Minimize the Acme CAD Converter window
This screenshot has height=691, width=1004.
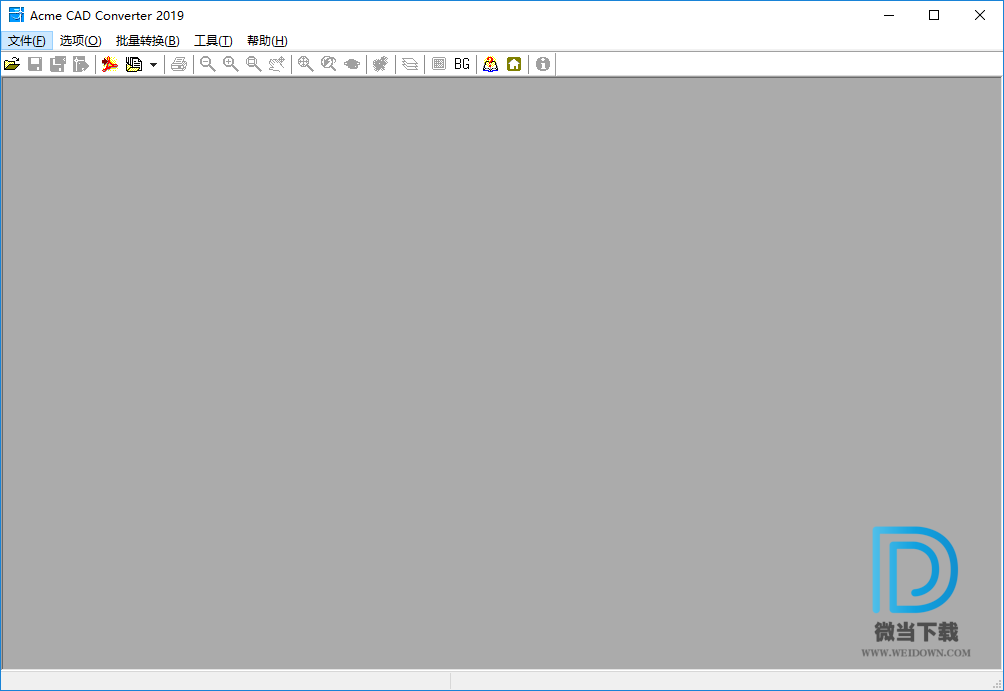[x=889, y=15]
